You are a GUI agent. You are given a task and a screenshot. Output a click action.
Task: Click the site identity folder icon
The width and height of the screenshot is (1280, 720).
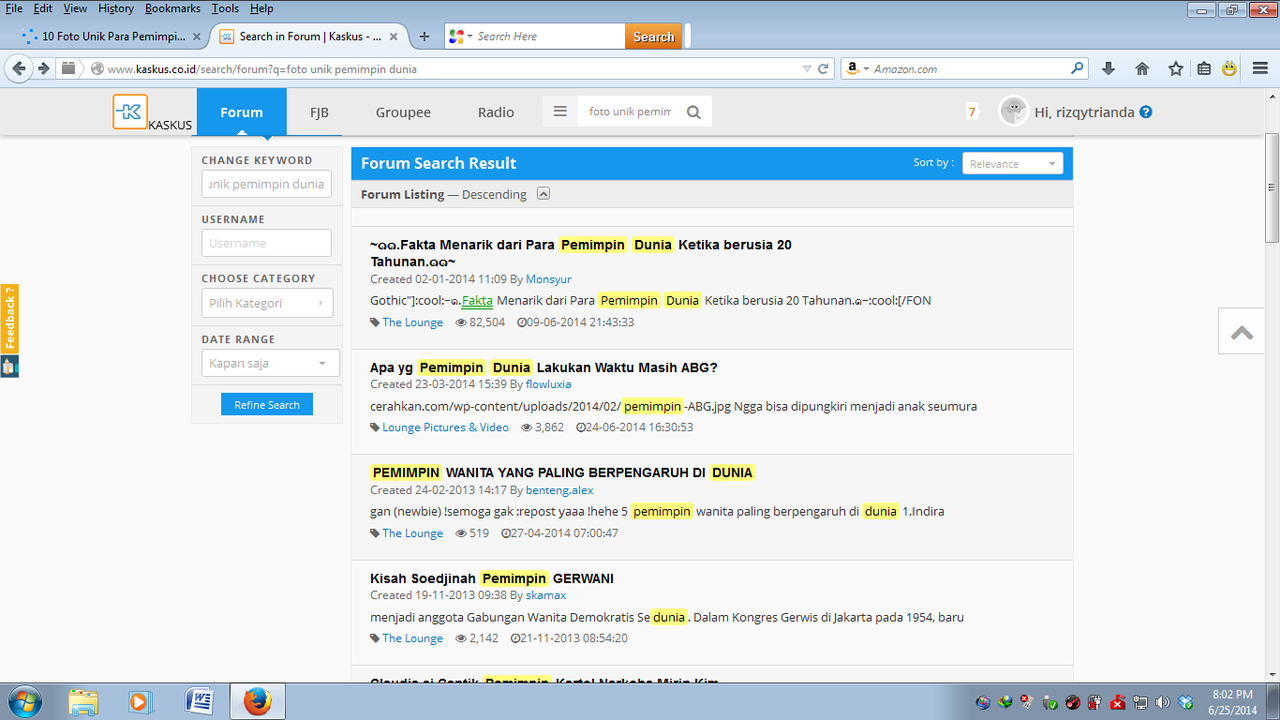pos(68,69)
